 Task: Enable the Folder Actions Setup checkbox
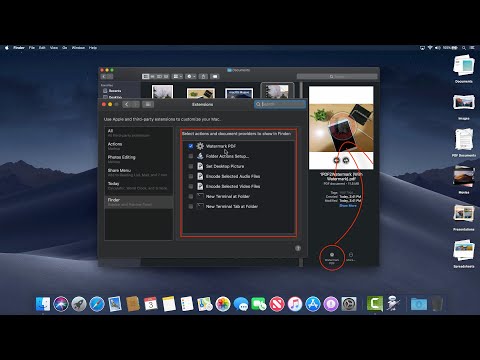[x=191, y=156]
